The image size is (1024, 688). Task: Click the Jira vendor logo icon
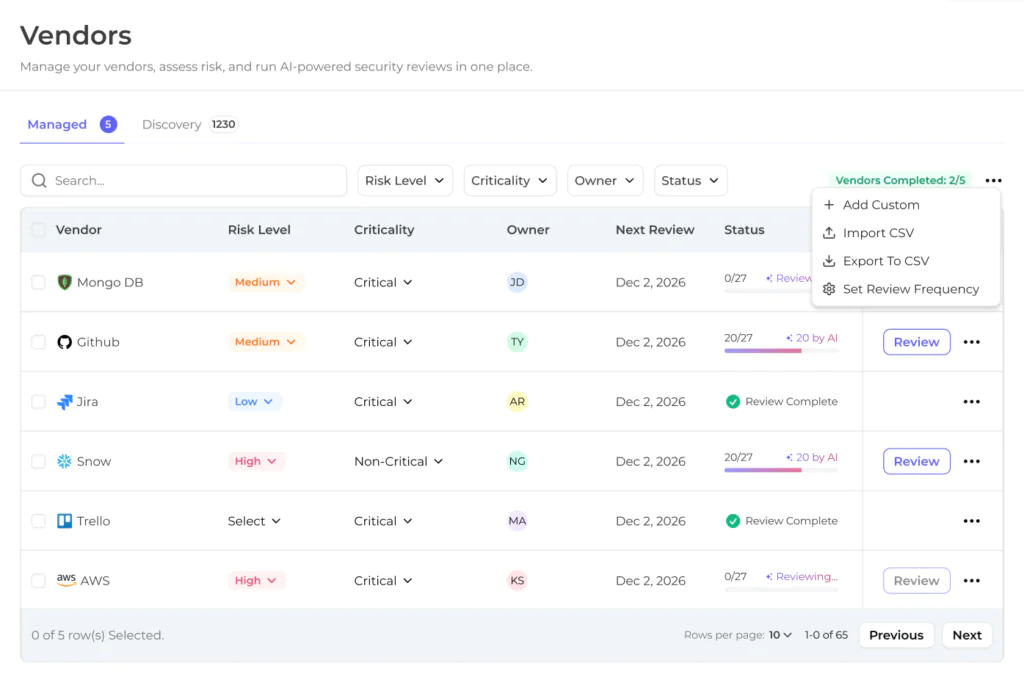64,402
